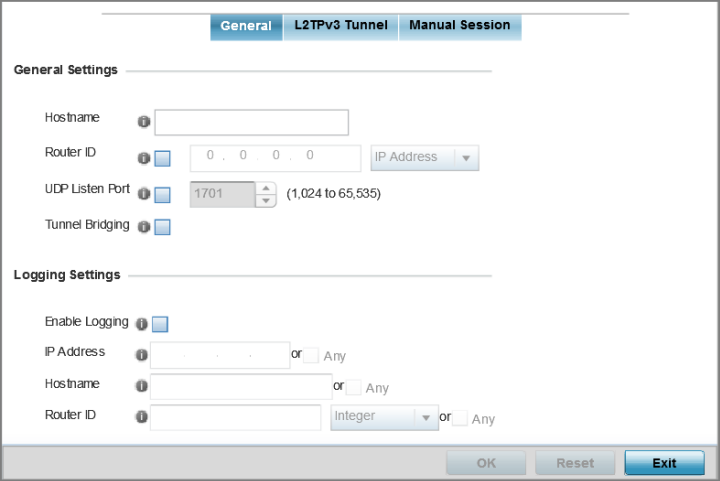Click into the General Settings Hostname field
This screenshot has width=720, height=481.
pyautogui.click(x=252, y=122)
